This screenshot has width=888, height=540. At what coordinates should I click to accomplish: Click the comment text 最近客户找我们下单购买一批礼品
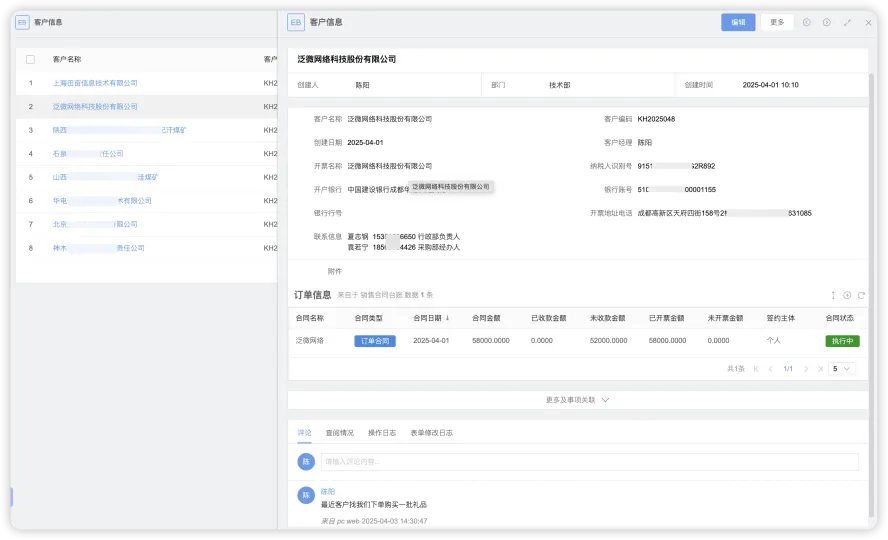pyautogui.click(x=374, y=505)
